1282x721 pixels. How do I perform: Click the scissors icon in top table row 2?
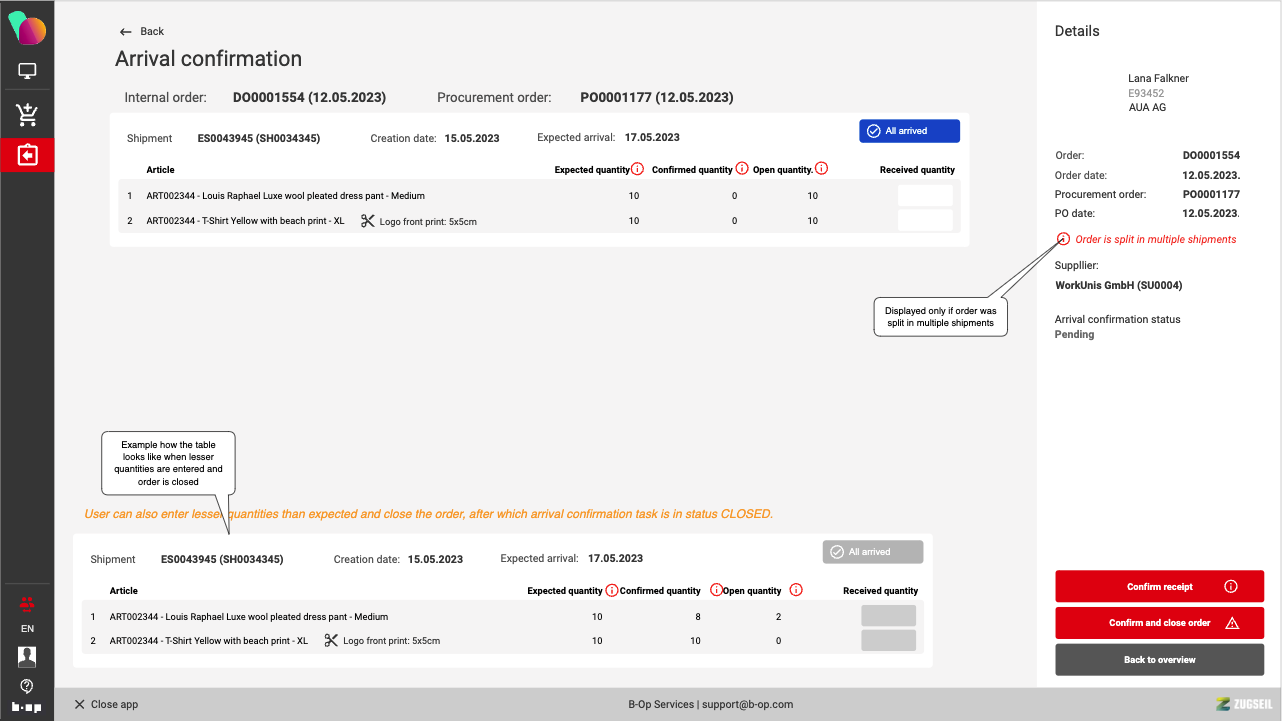[367, 221]
